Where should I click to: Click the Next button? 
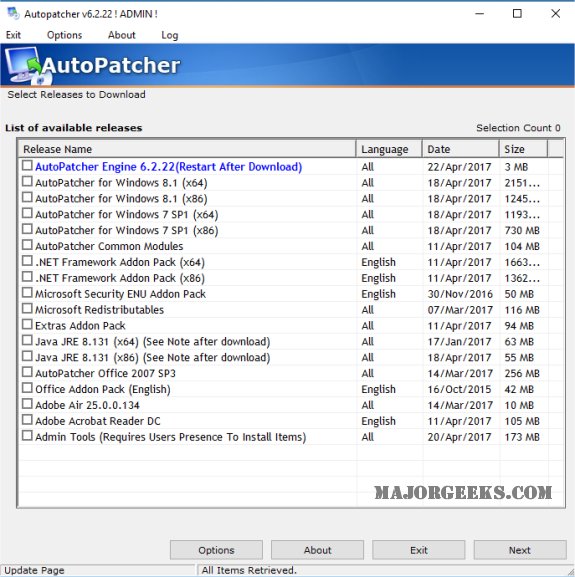520,550
